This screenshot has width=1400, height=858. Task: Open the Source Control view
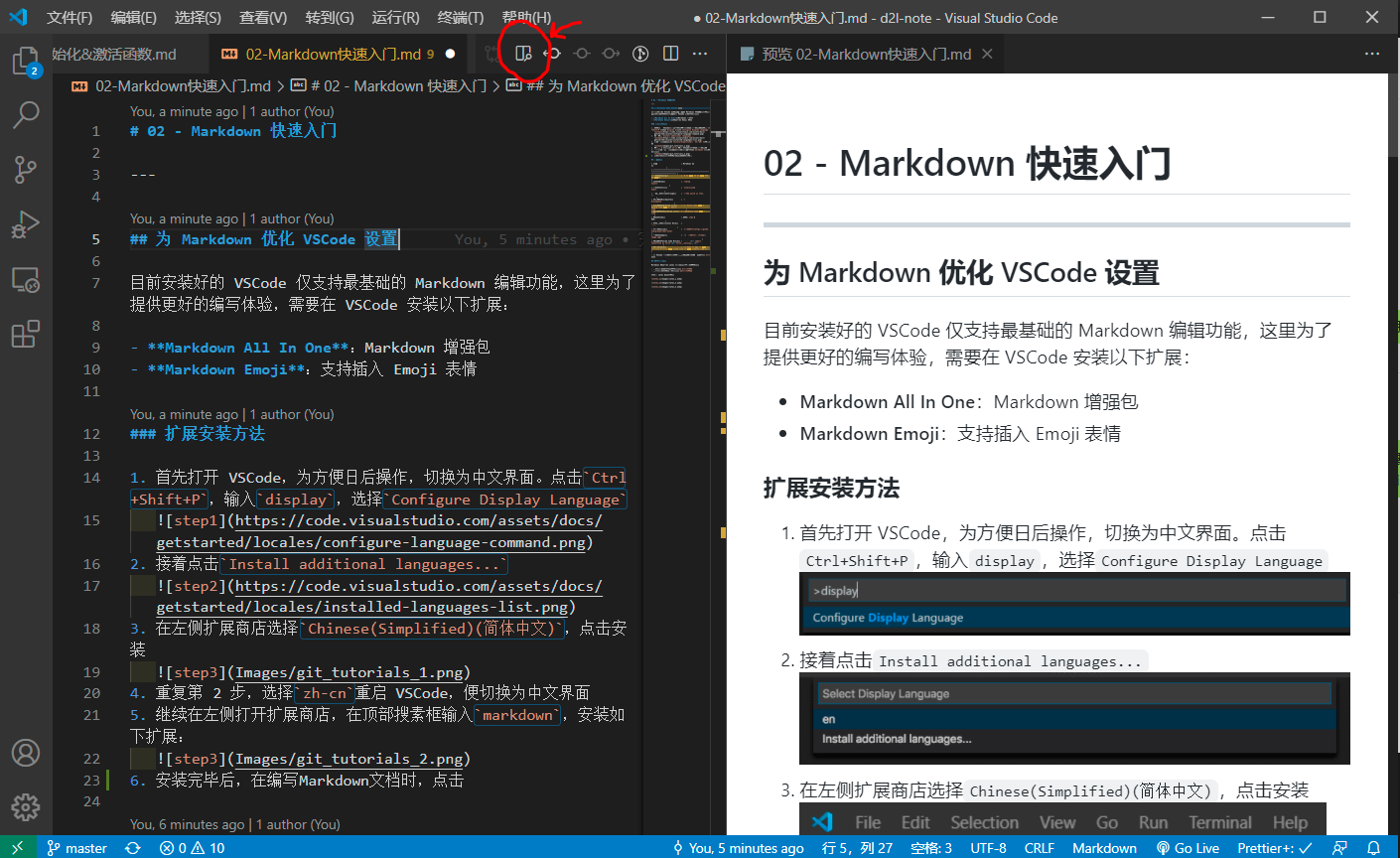coord(26,169)
